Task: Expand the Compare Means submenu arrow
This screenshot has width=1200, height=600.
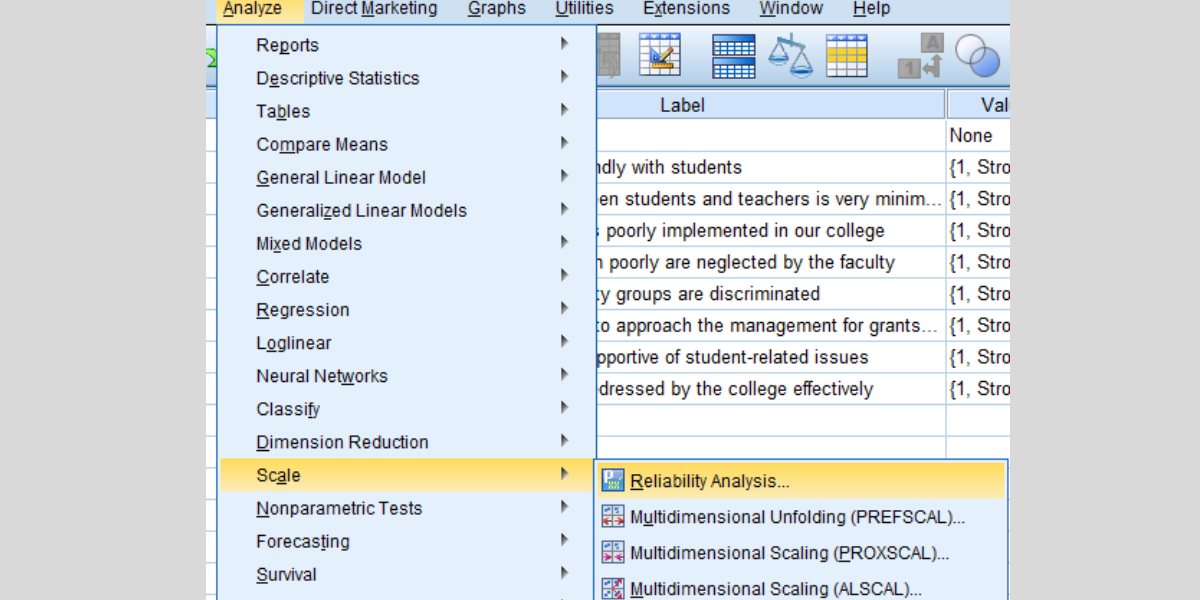Action: tap(565, 143)
